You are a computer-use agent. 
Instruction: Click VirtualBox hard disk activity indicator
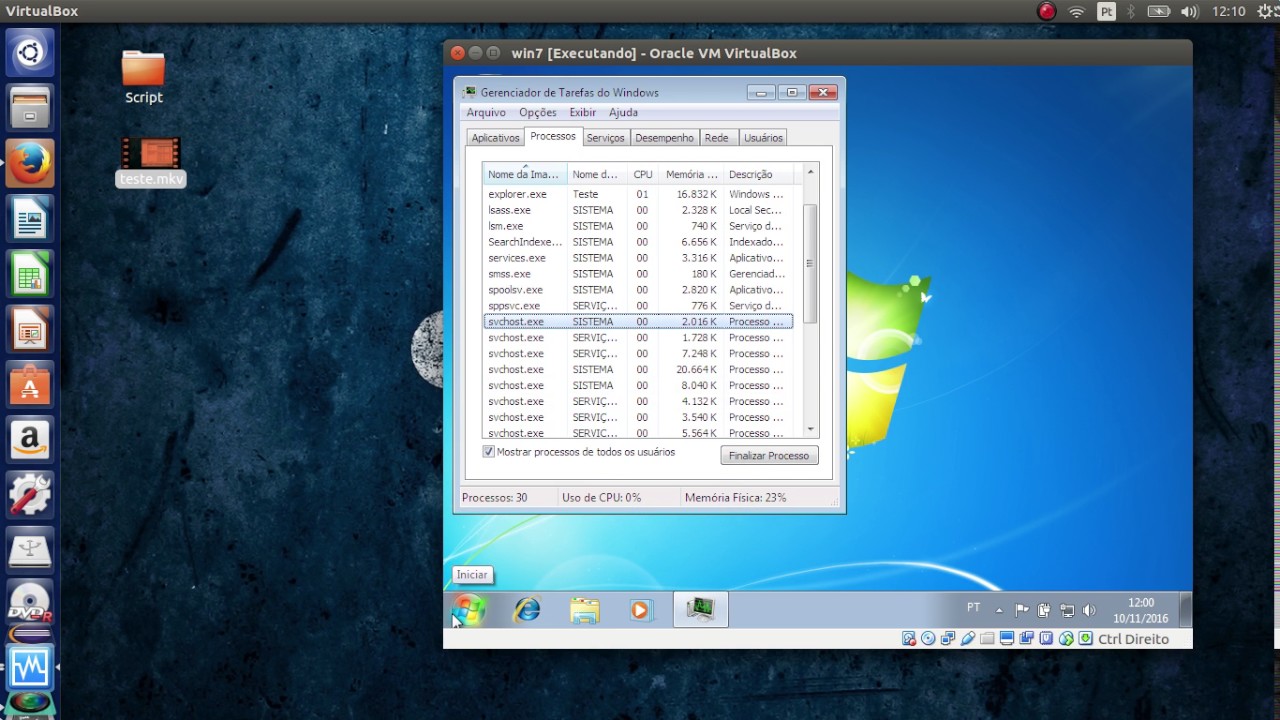pos(909,639)
